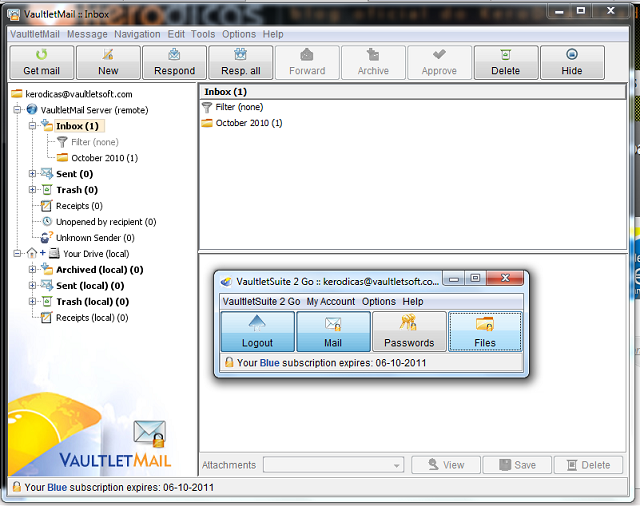Click the attachments View button

[446, 465]
